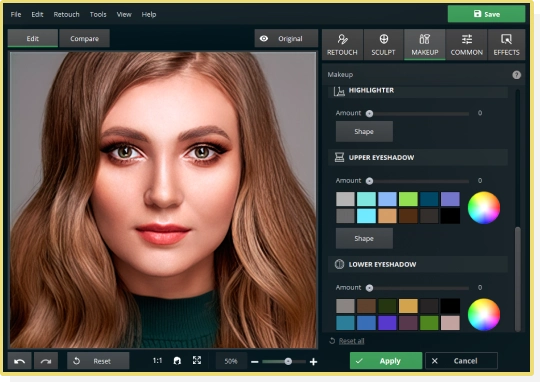
Task: Pick brown lower eyeshadow swatch
Action: 366,306
